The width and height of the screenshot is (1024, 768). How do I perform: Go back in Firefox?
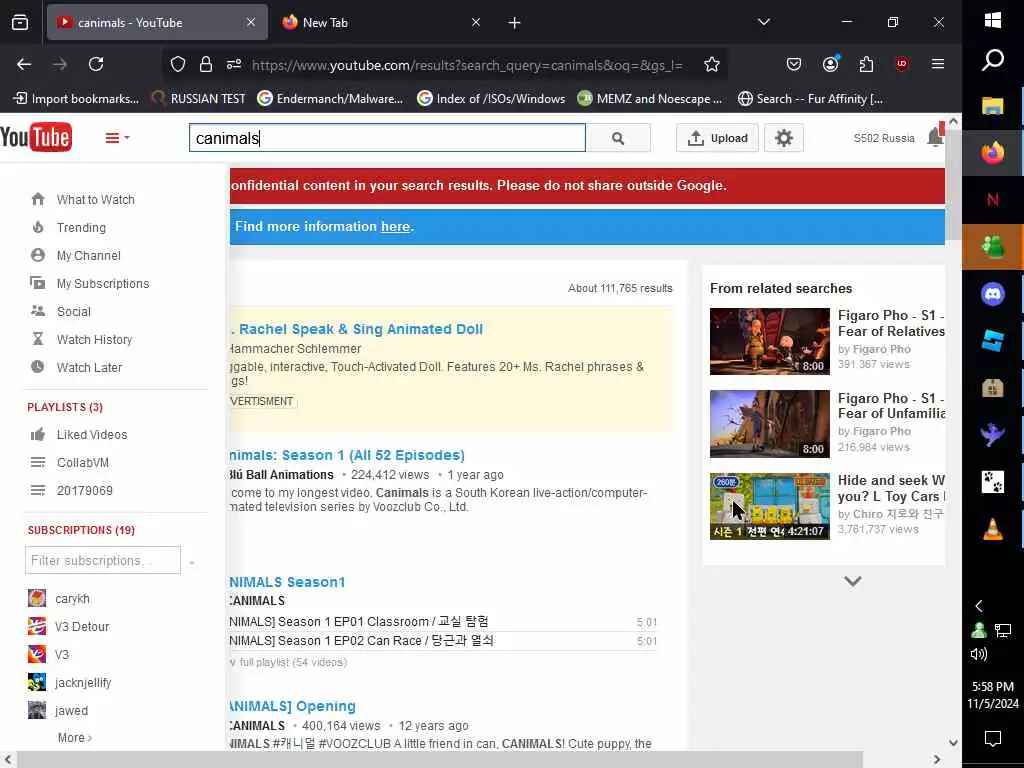(24, 64)
